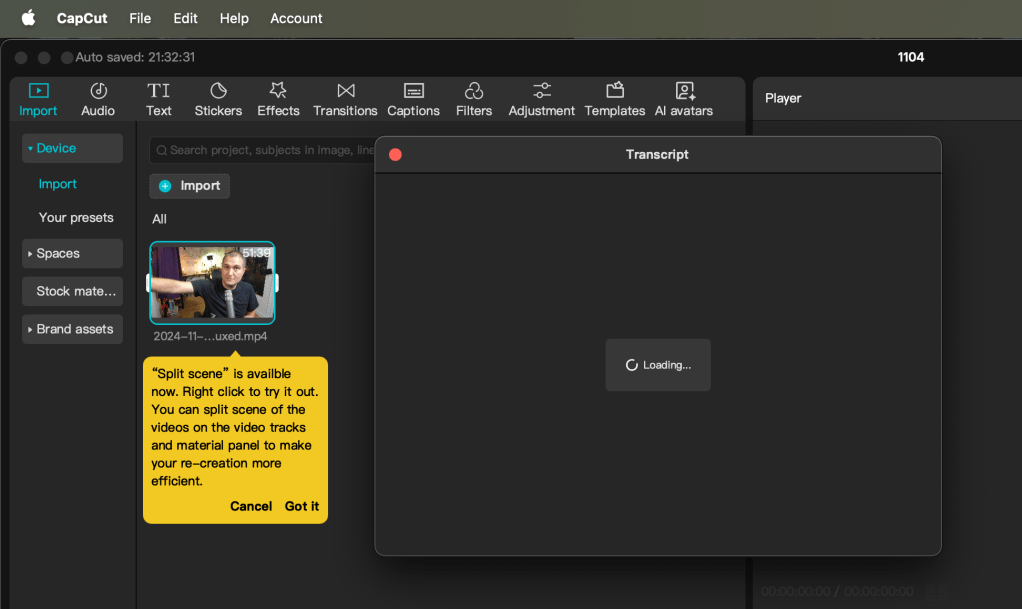The image size is (1022, 609).
Task: Open the Filters tab icon
Action: (474, 90)
